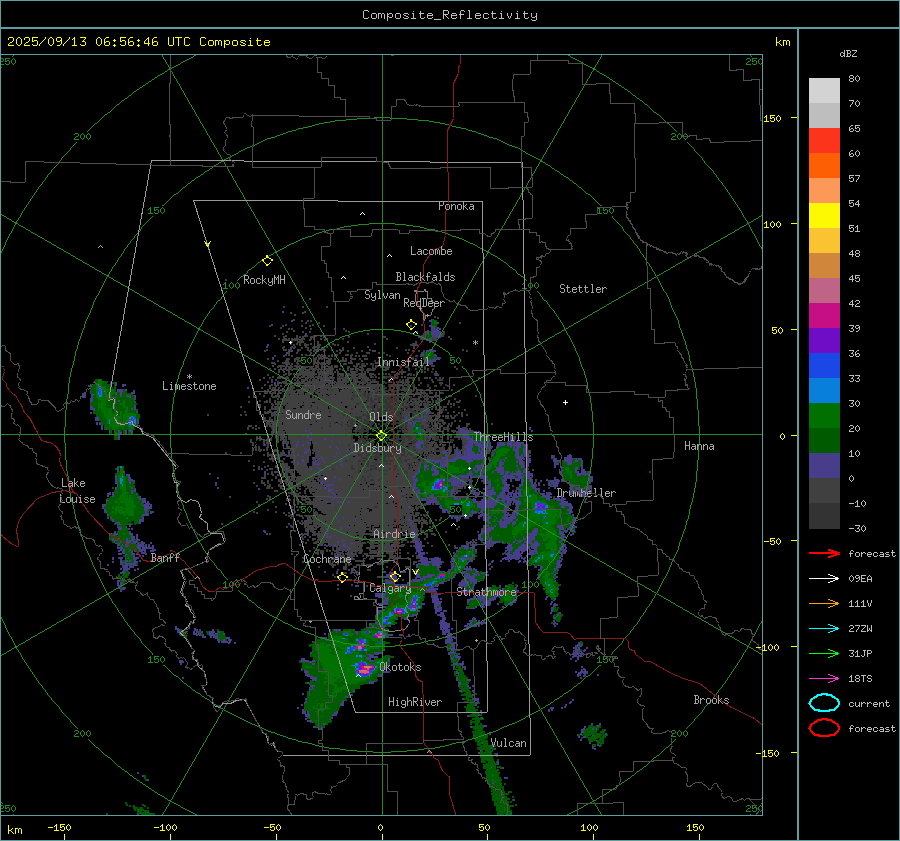Click the Cochrane city label
Viewport: 900px width, 841px height.
tap(327, 559)
